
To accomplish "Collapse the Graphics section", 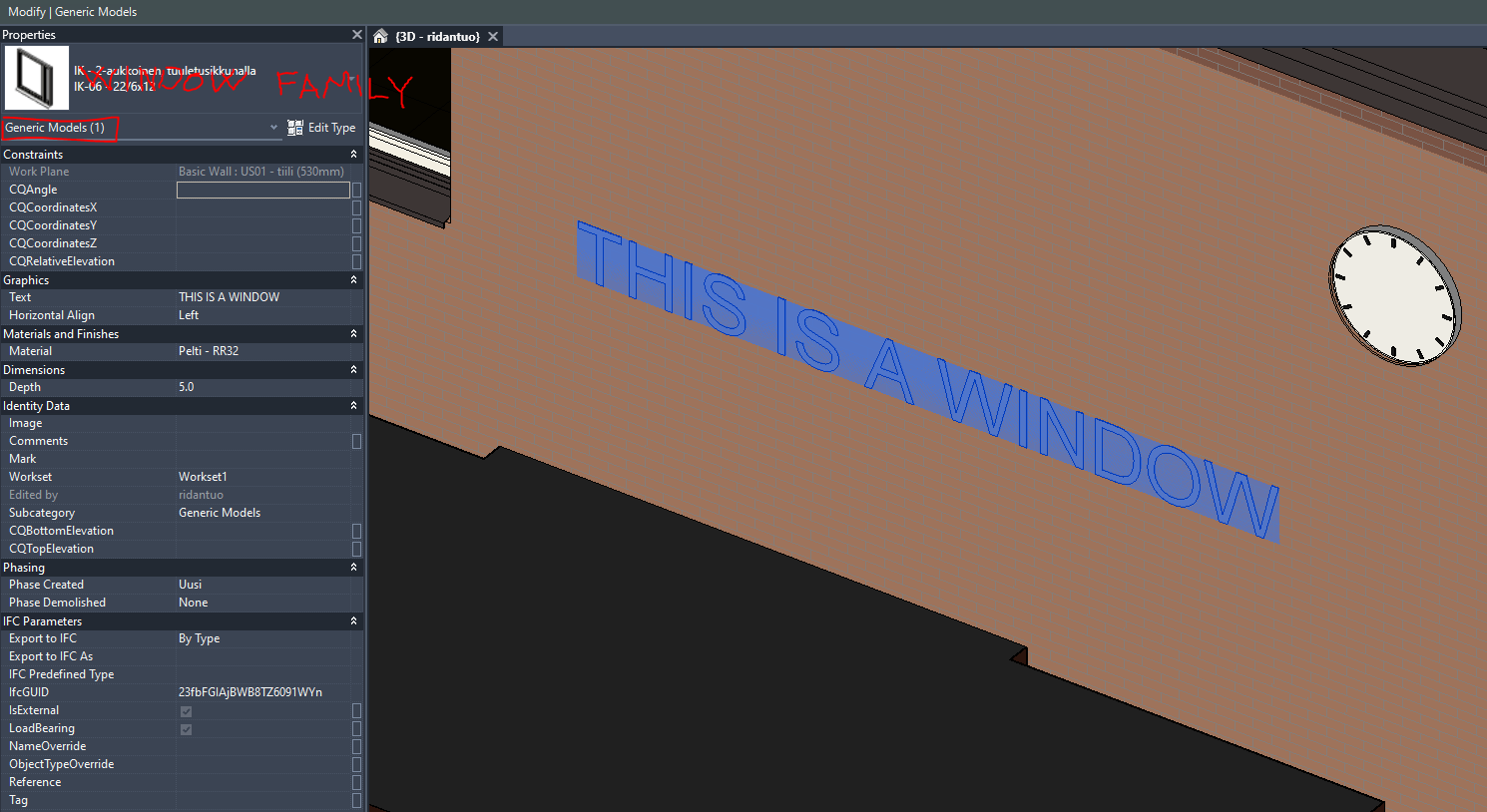I will point(353,280).
